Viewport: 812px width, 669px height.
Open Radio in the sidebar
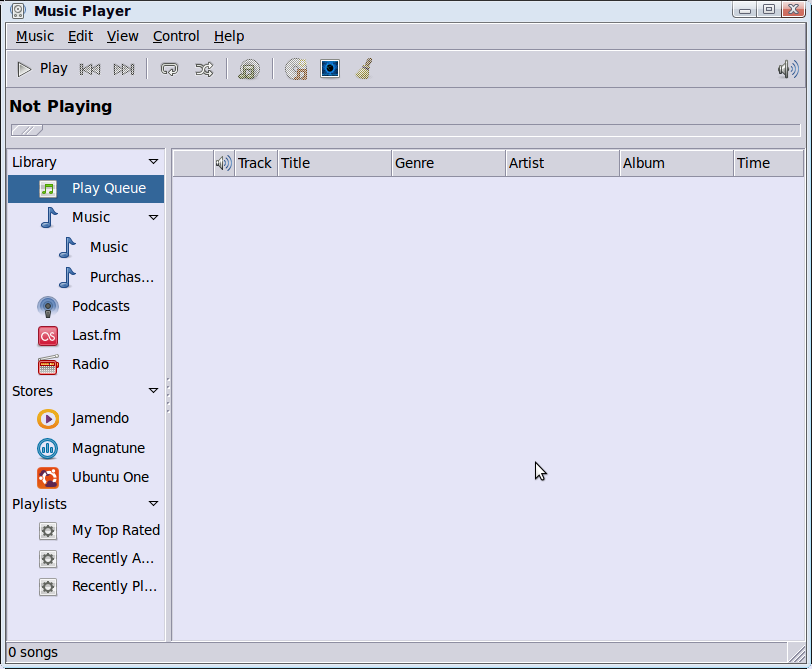[73, 365]
